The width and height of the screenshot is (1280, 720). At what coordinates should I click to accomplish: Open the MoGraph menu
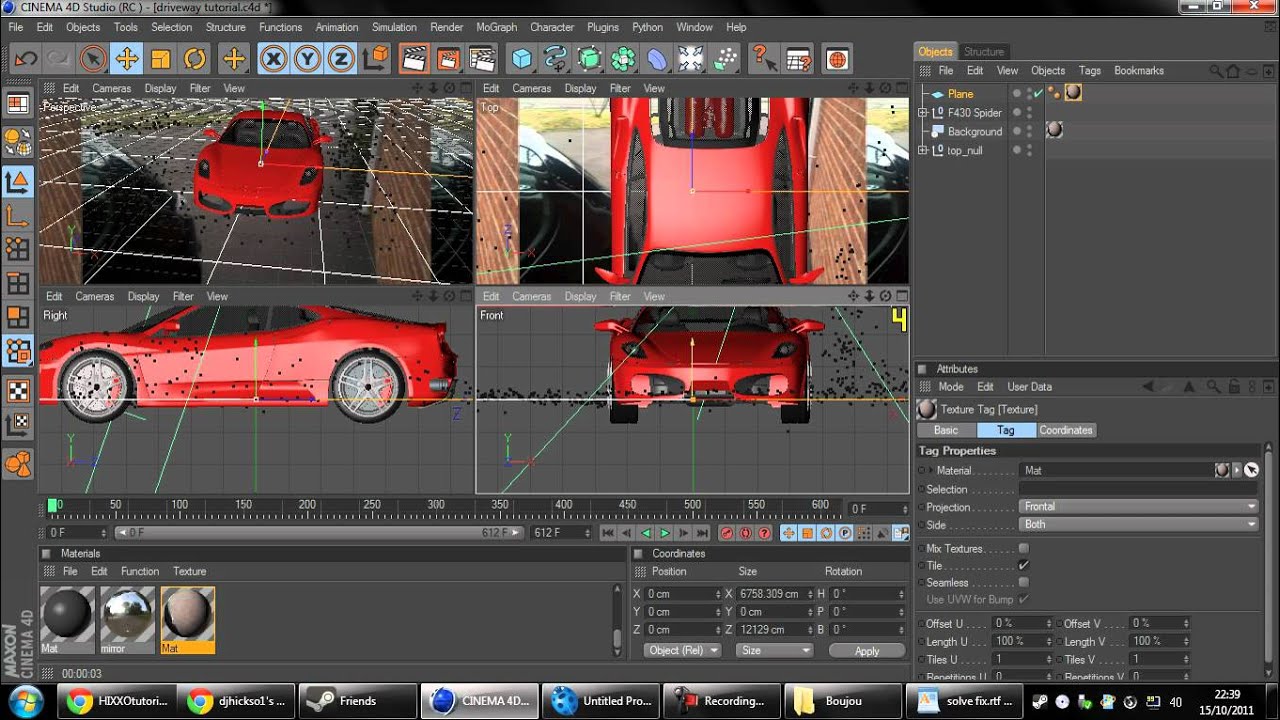(497, 27)
